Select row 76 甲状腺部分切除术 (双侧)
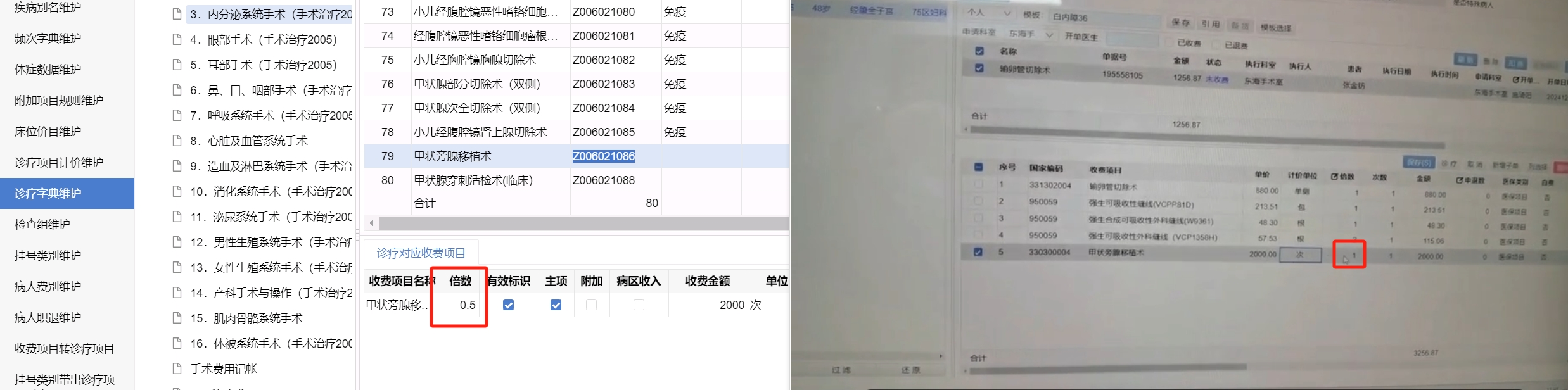 point(577,84)
